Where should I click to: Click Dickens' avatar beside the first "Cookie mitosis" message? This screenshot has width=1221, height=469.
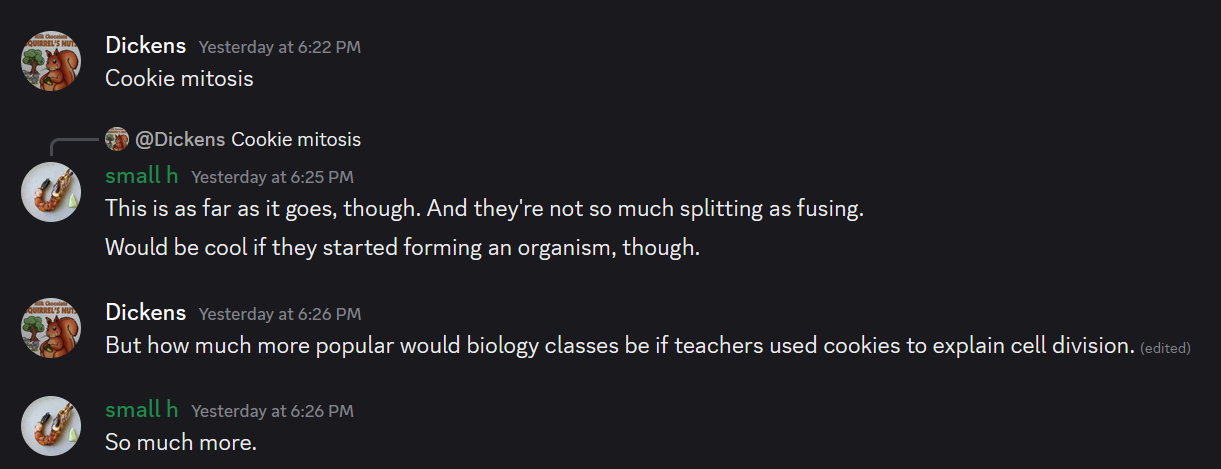point(51,61)
